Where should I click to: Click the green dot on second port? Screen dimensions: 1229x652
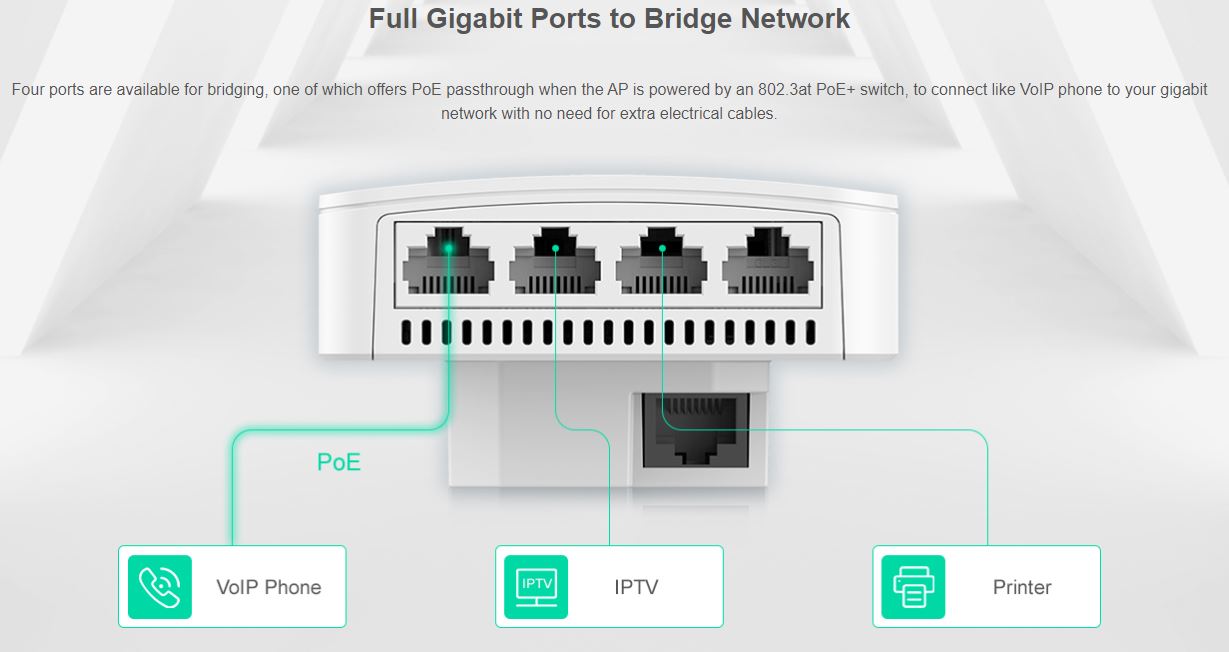555,246
